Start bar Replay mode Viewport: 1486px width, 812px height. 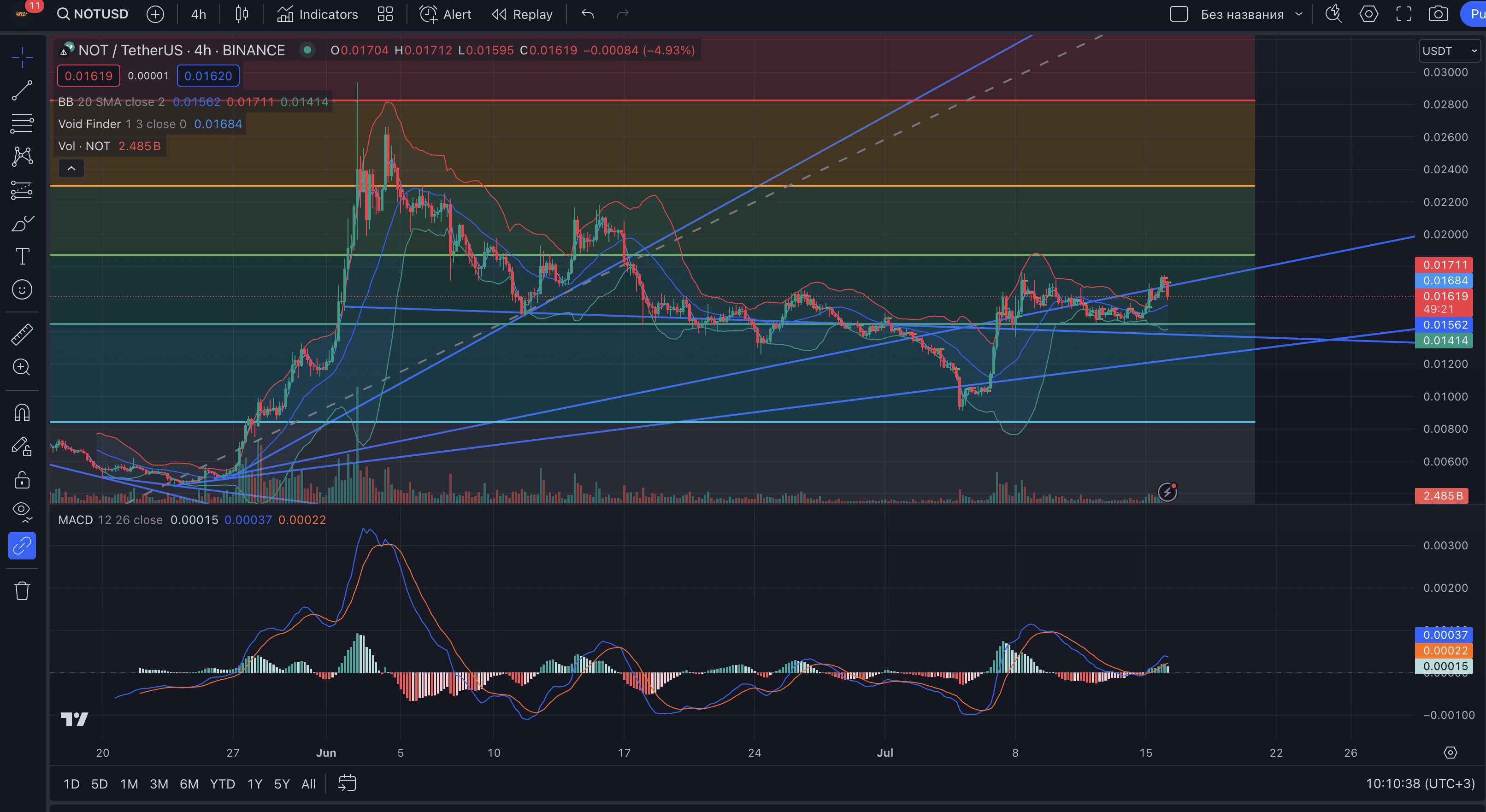point(522,14)
